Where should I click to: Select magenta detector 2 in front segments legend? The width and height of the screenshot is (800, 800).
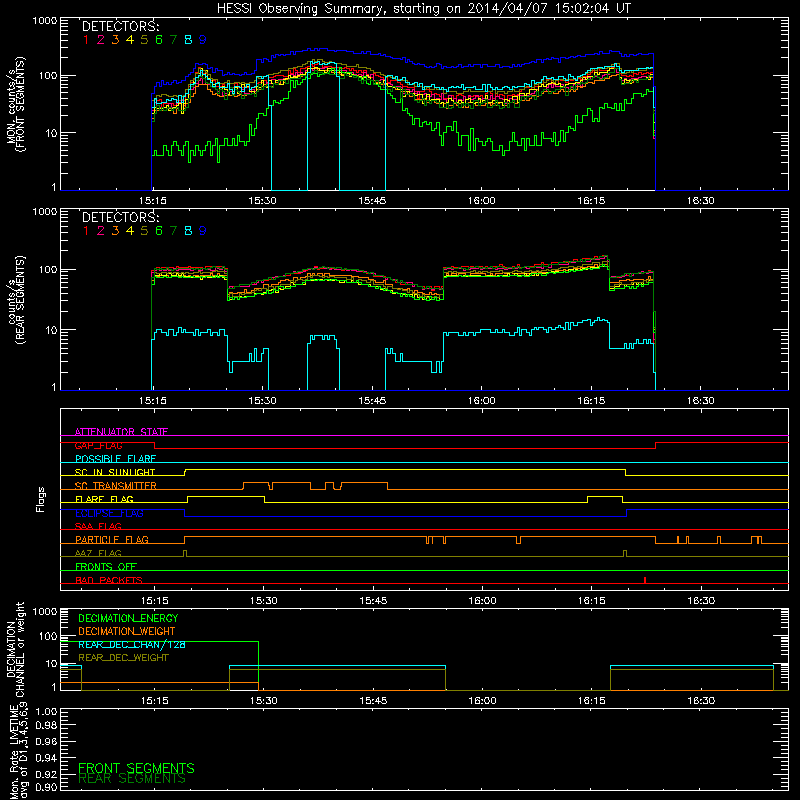pos(101,40)
